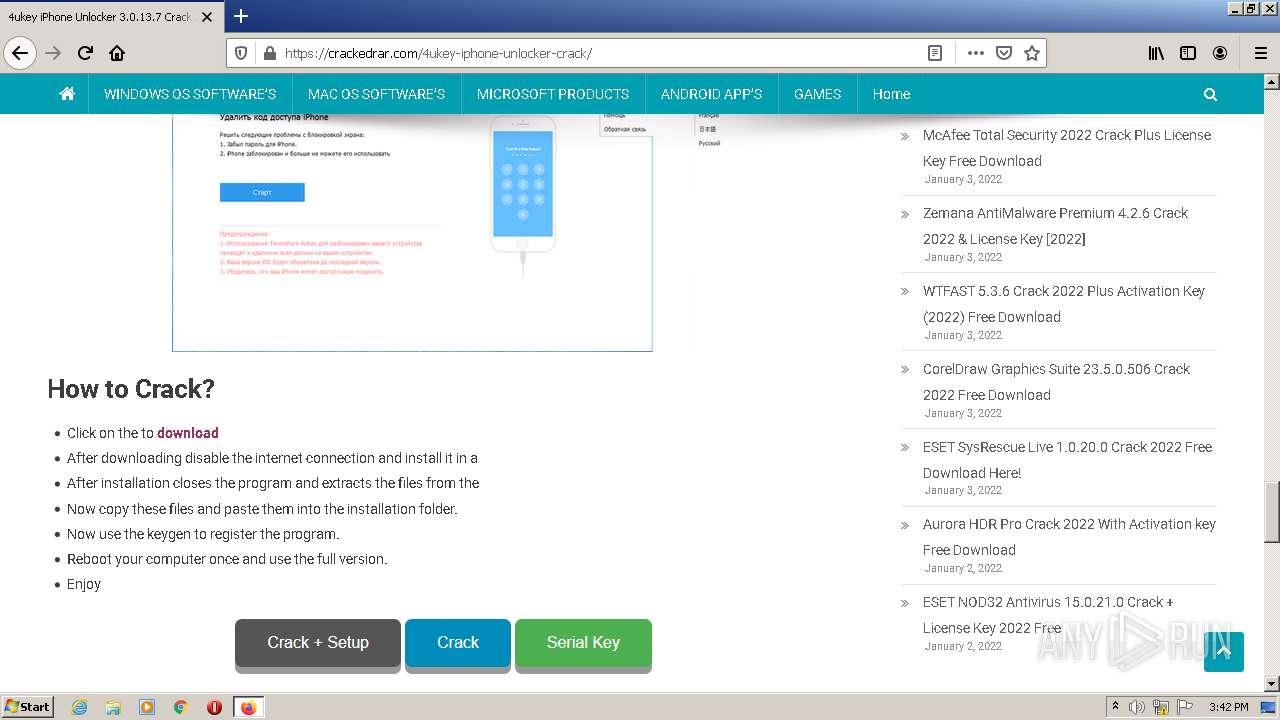Follow the download link in instructions
Image resolution: width=1280 pixels, height=720 pixels.
[x=188, y=433]
